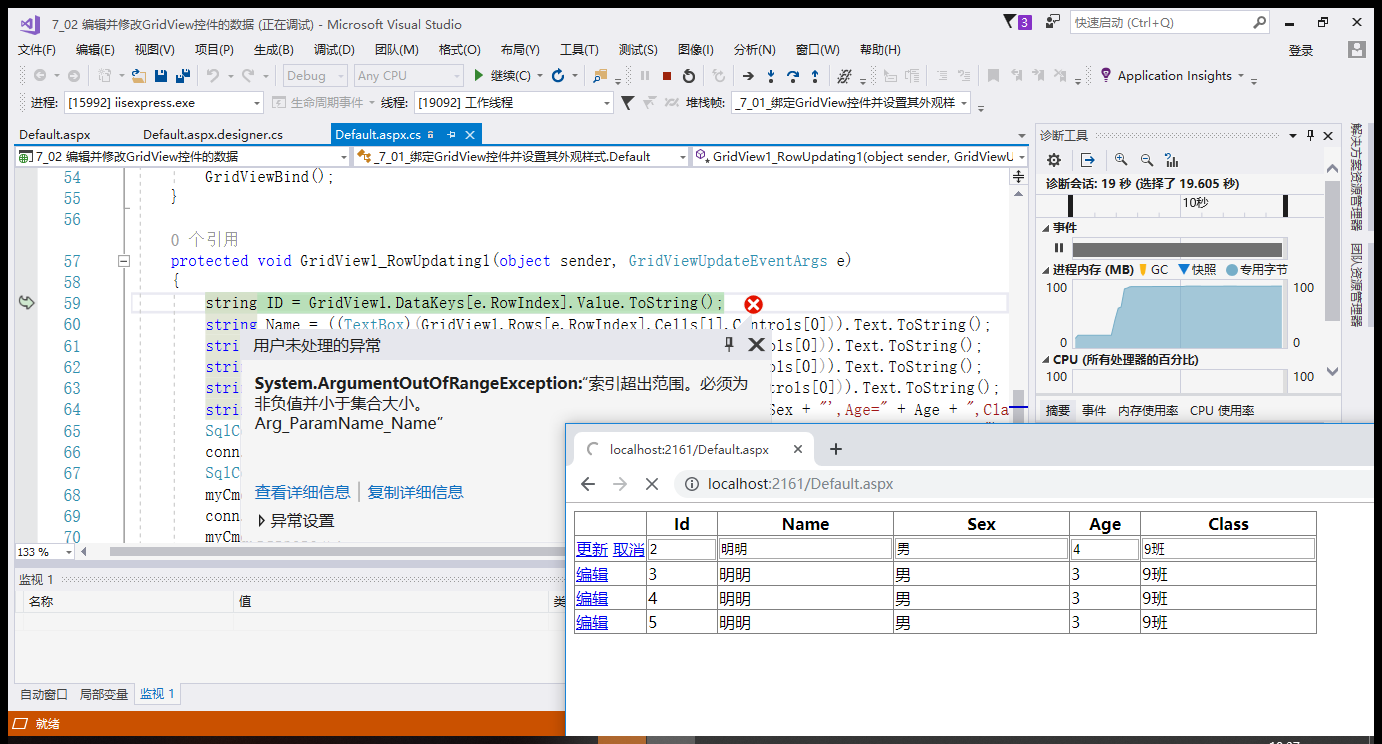This screenshot has height=744, width=1382.
Task: Click the editor horizontal scrollbar
Action: pos(335,551)
